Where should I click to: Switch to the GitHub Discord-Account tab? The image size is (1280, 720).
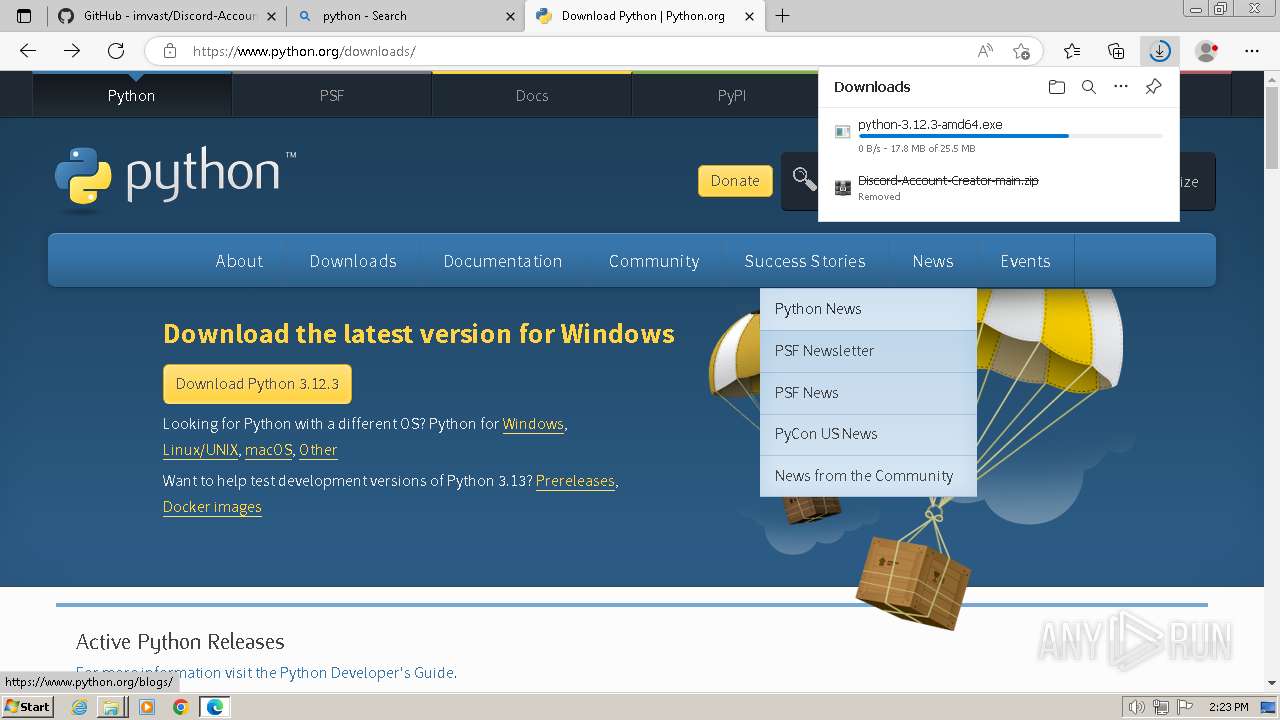click(167, 16)
